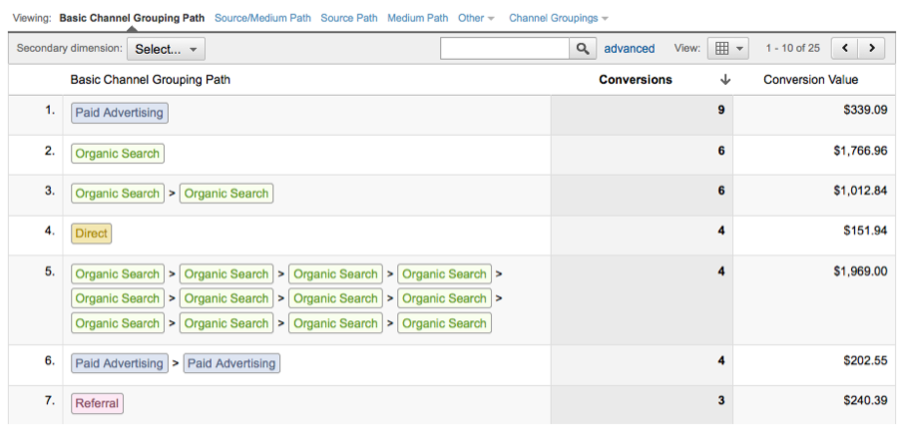
Task: Click the yellow Direct channel tag
Action: click(91, 233)
